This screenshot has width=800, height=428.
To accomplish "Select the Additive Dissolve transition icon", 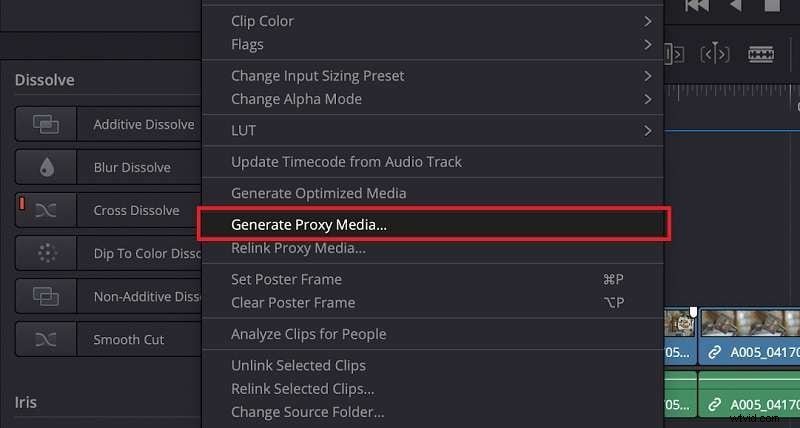I will 46,124.
